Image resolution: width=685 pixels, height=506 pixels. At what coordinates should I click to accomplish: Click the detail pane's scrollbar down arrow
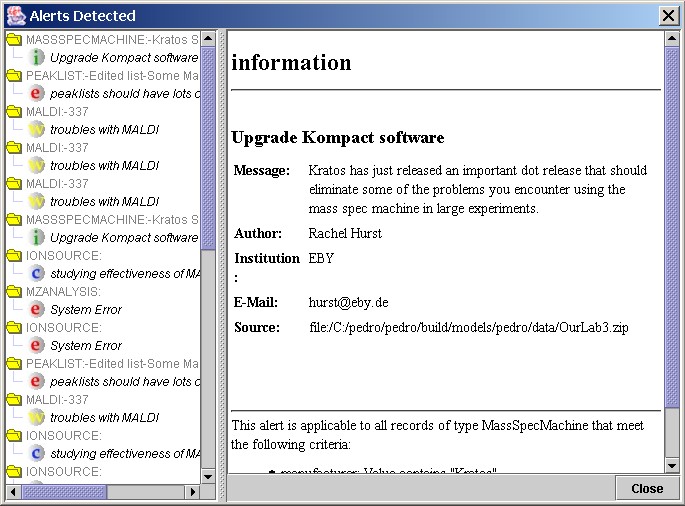(671, 465)
